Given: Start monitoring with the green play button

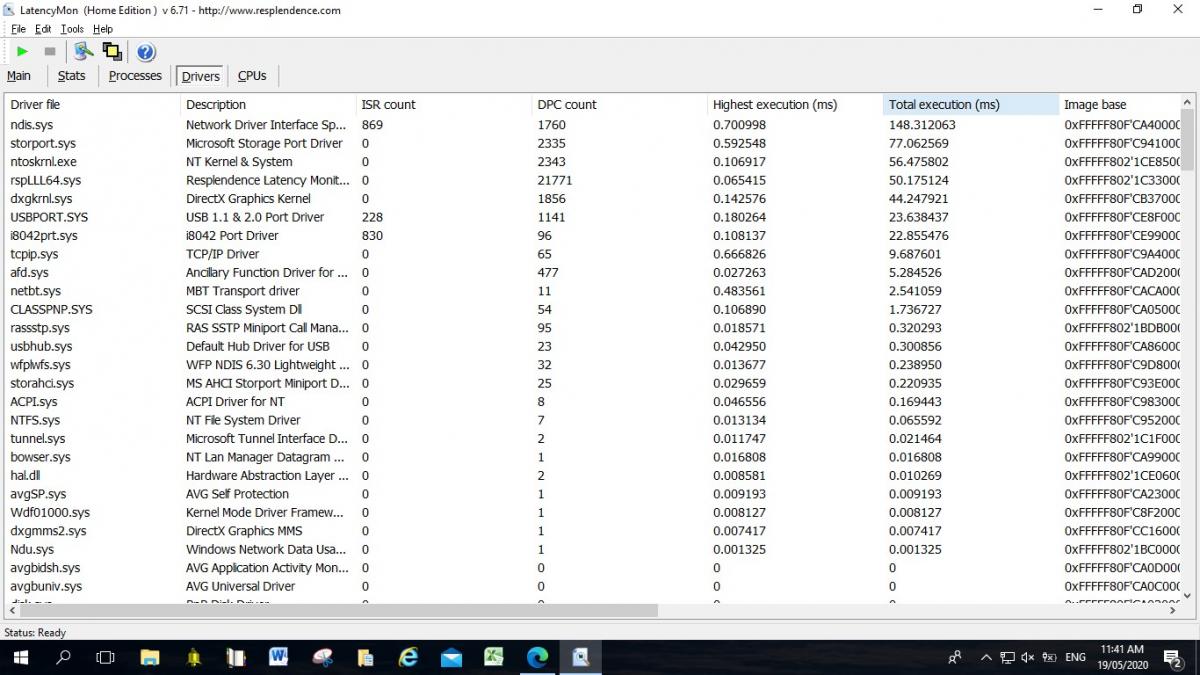Looking at the screenshot, I should [x=22, y=51].
